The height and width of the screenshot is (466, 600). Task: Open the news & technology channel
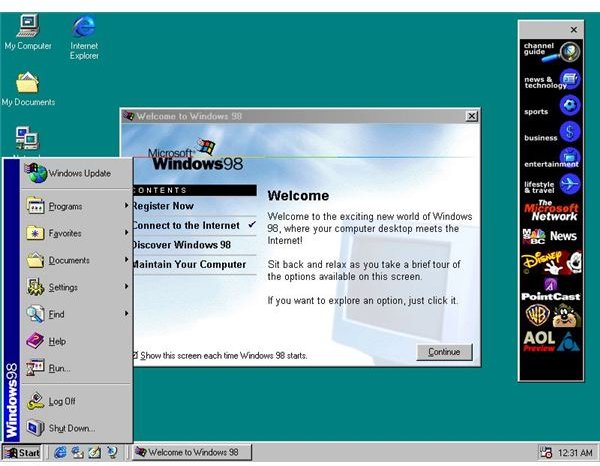tap(551, 80)
